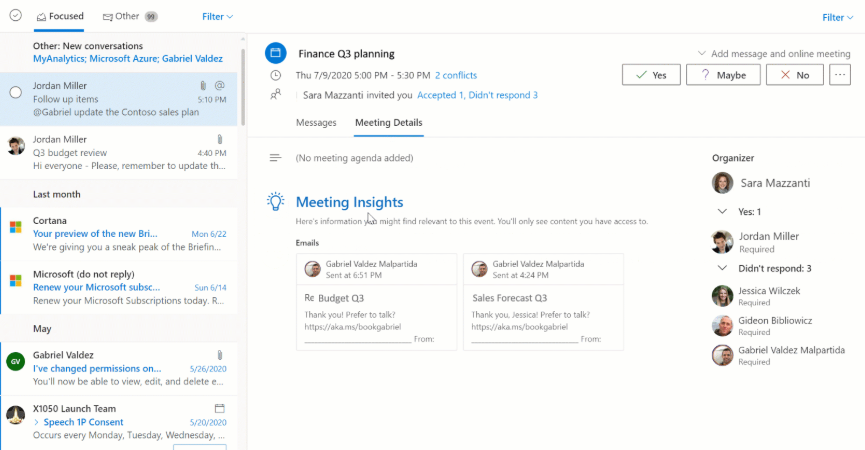Image resolution: width=865 pixels, height=450 pixels.
Task: Open the I've changed permissions on... email
Action: (119, 368)
